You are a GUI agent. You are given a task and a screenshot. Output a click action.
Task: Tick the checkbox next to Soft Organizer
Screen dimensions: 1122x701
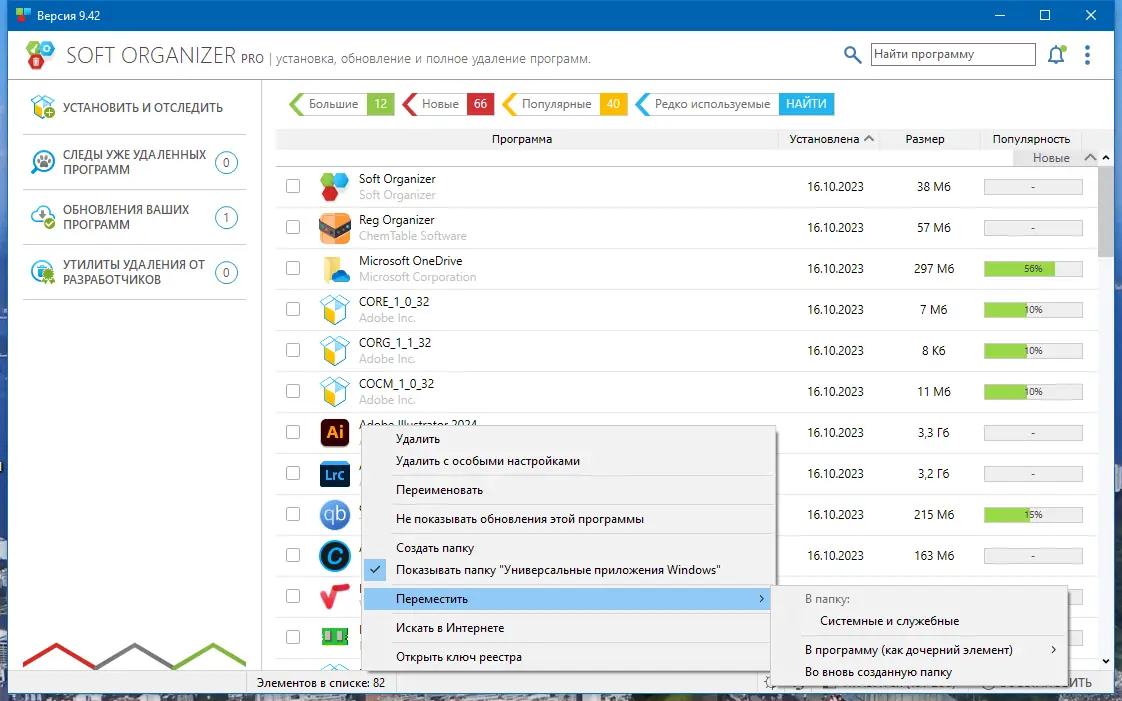coord(293,186)
